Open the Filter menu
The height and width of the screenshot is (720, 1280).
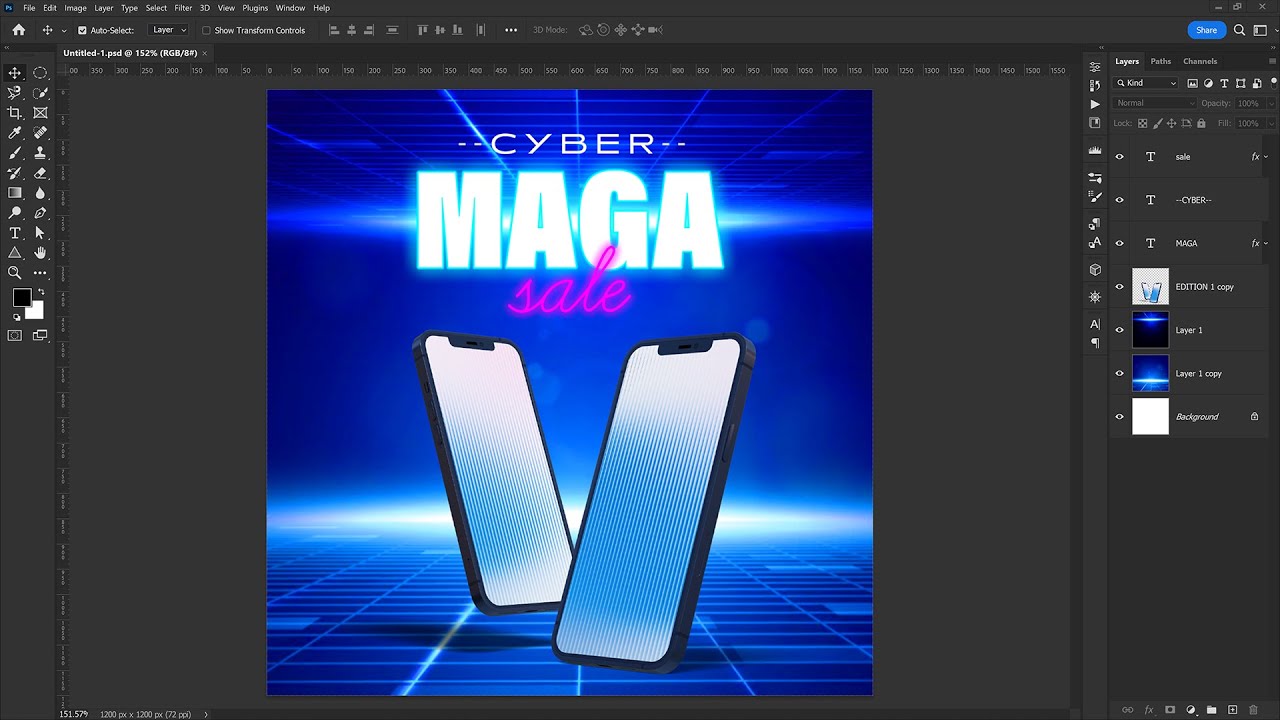pyautogui.click(x=183, y=8)
